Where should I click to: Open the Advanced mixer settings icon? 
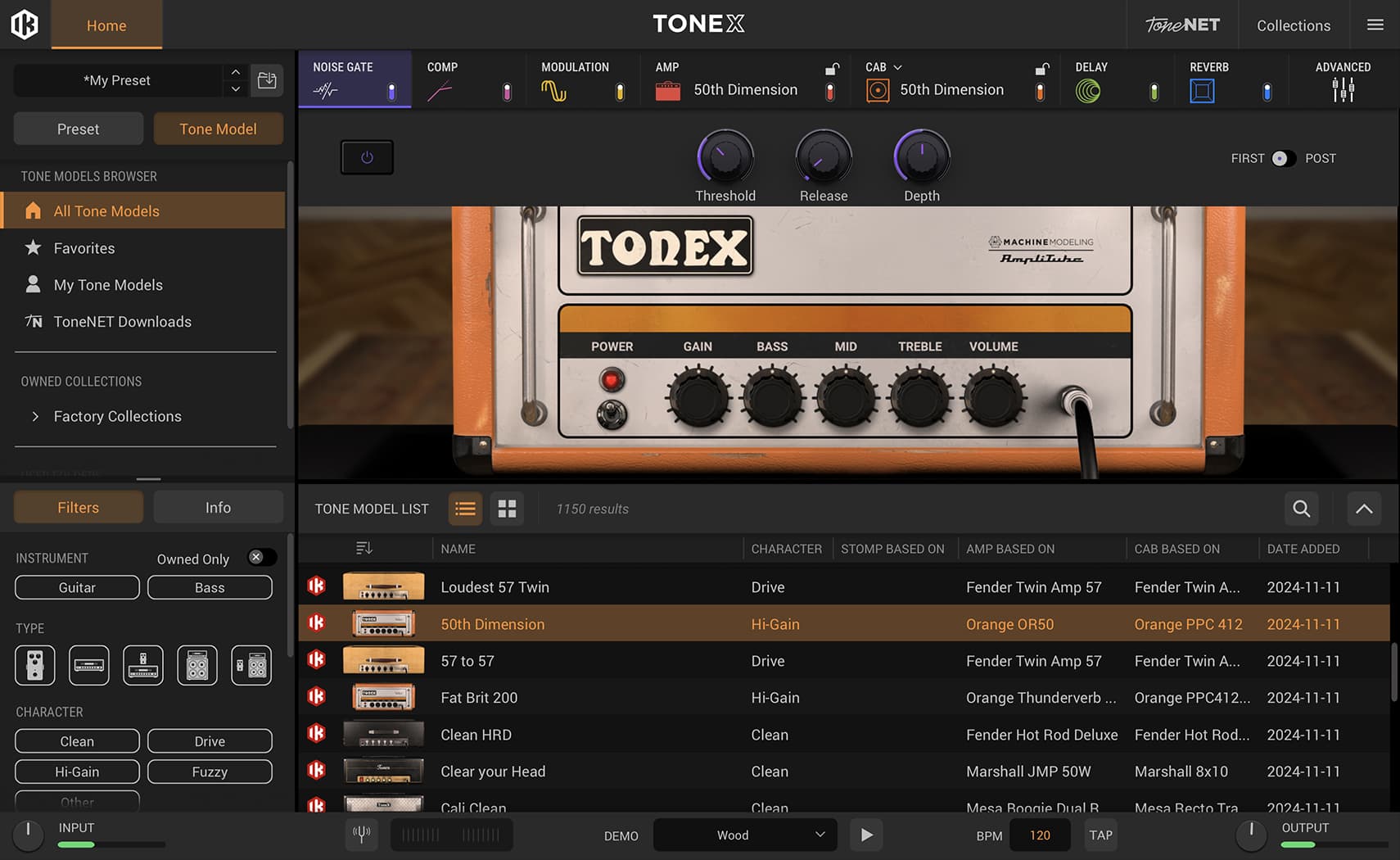(x=1343, y=89)
